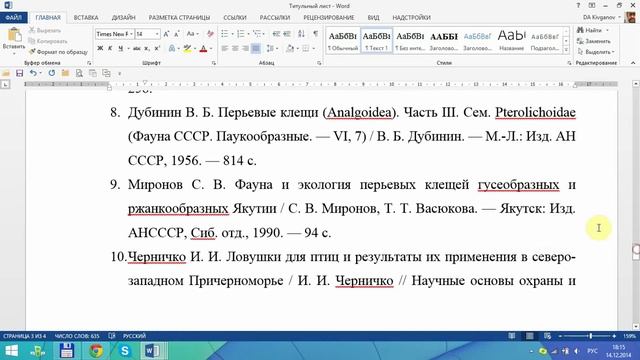Viewport: 640px width, 360px height.
Task: Open Word Help question mark icon
Action: pyautogui.click(x=578, y=6)
